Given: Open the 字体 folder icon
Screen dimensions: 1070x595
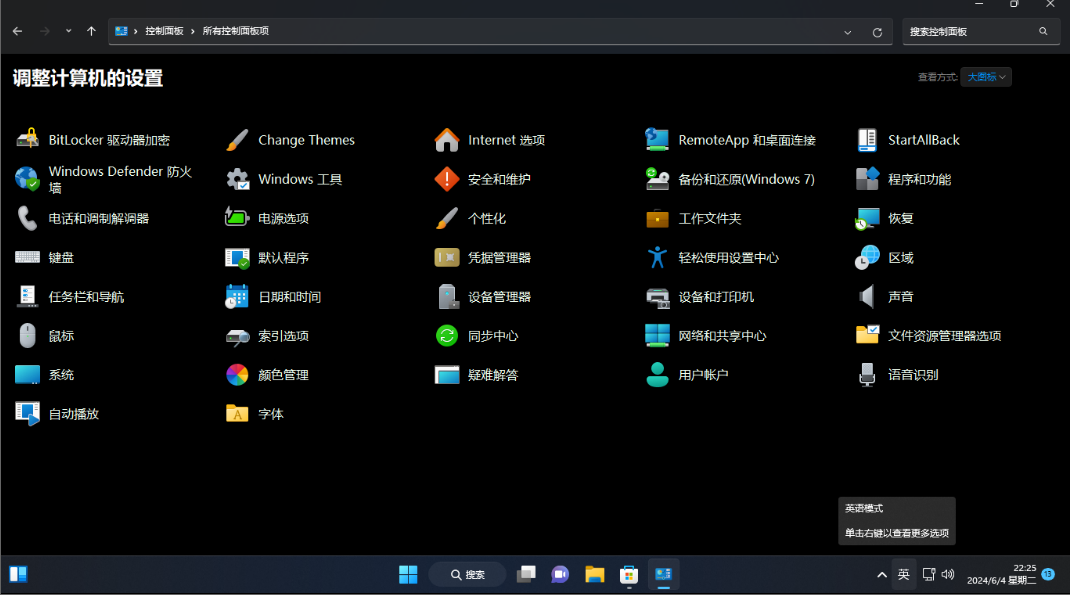Looking at the screenshot, I should 237,413.
